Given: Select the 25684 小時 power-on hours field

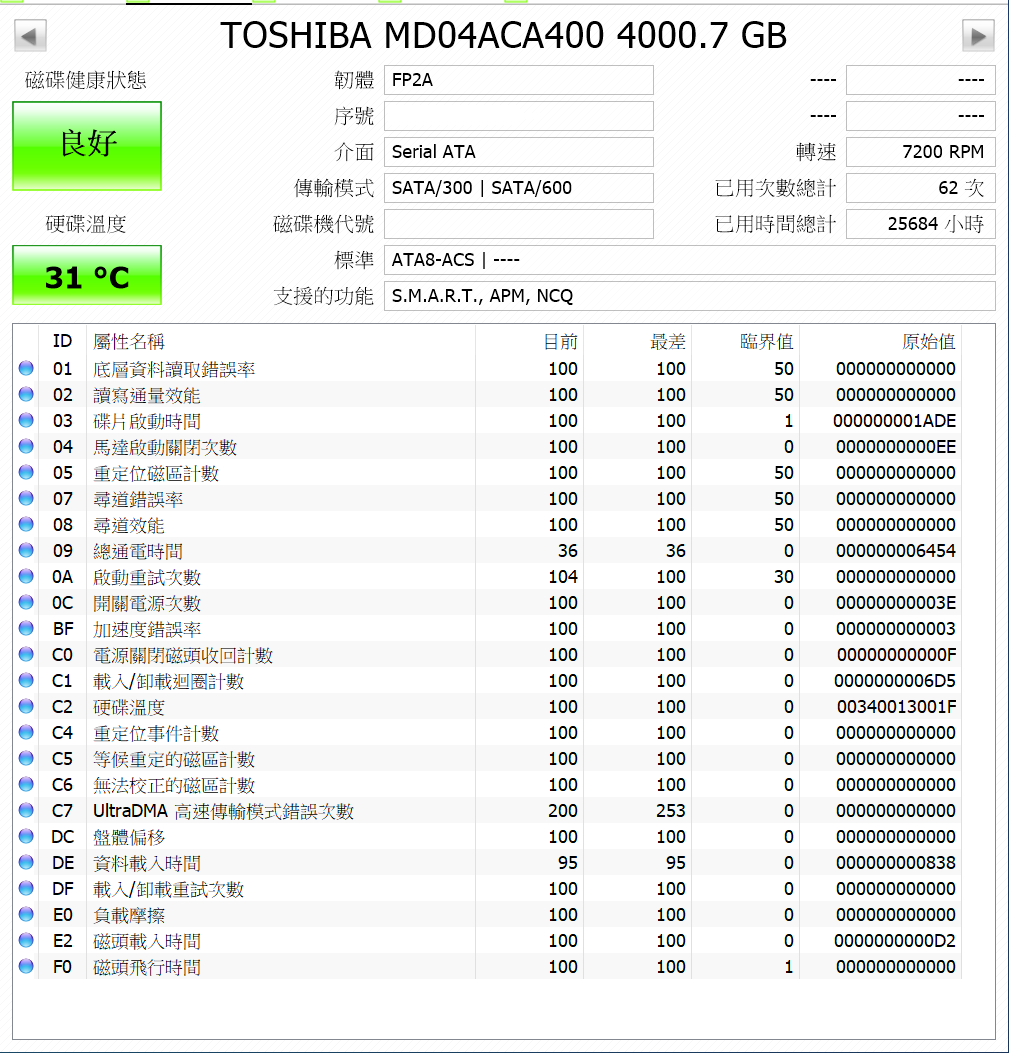Looking at the screenshot, I should 920,224.
